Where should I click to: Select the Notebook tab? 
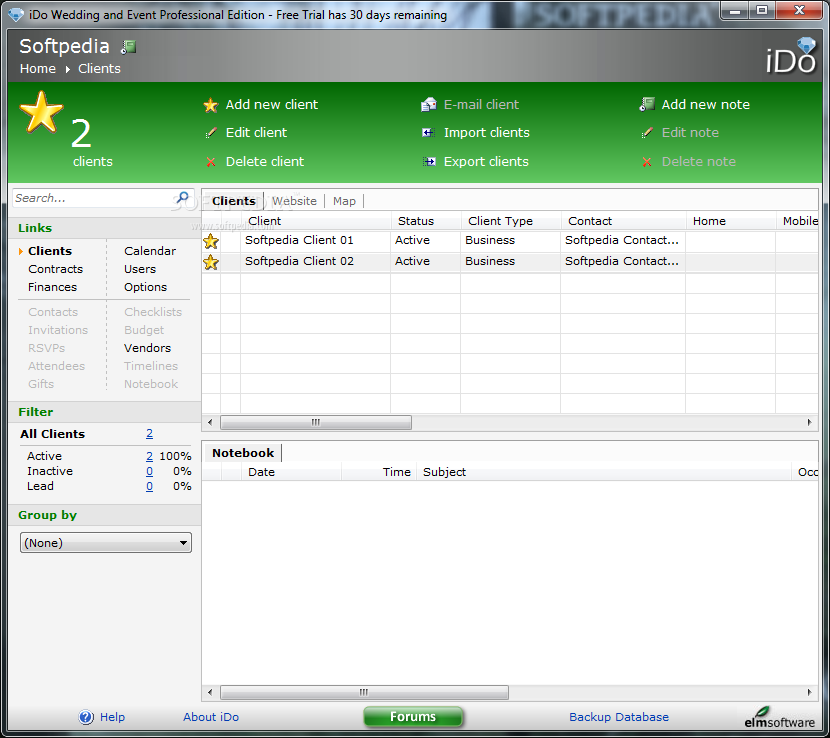(243, 453)
